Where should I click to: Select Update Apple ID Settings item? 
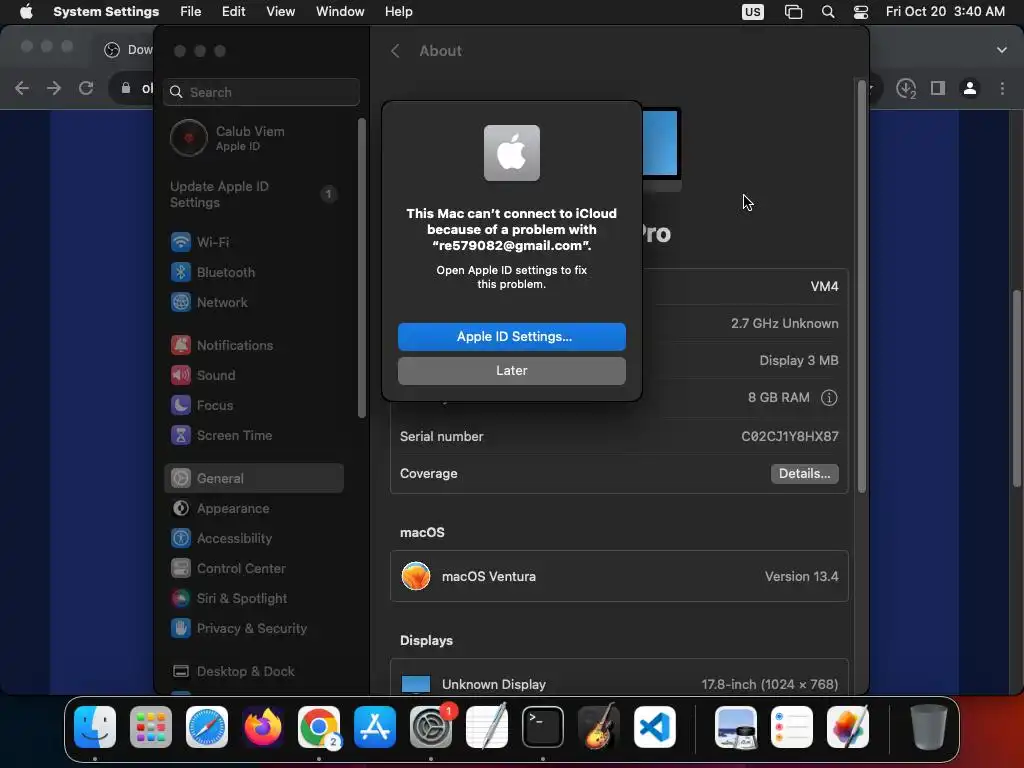(253, 195)
